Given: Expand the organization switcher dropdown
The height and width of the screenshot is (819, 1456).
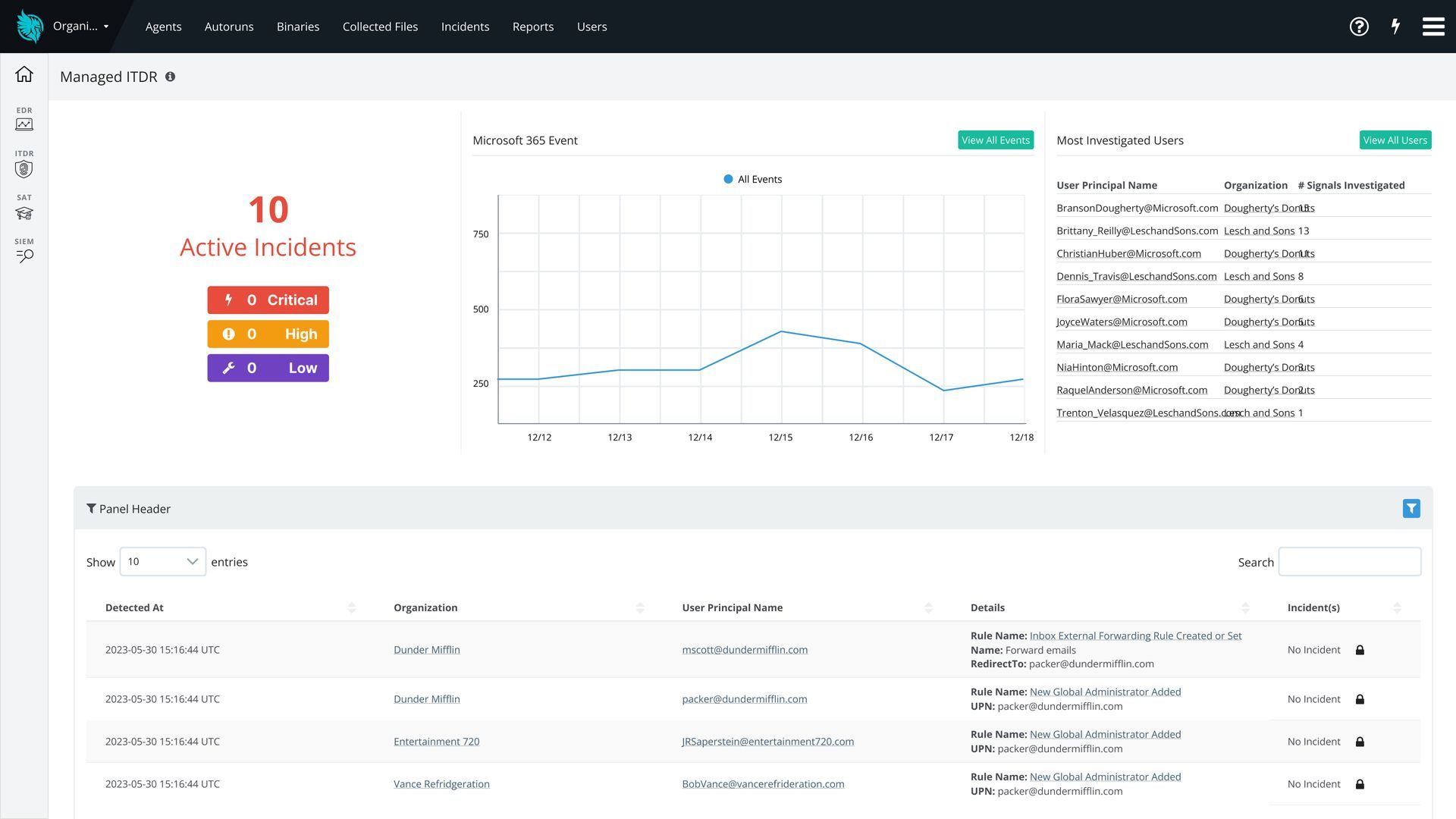Looking at the screenshot, I should [x=80, y=27].
